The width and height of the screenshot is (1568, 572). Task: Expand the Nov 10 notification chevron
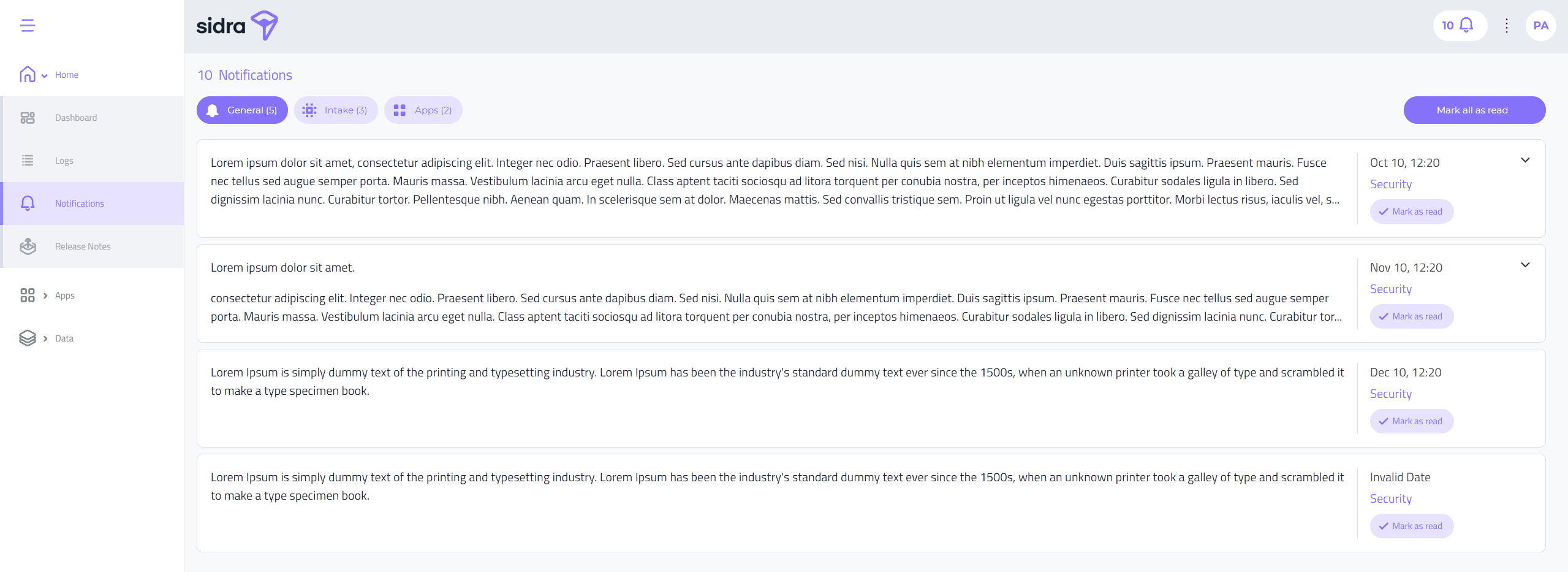pyautogui.click(x=1525, y=265)
